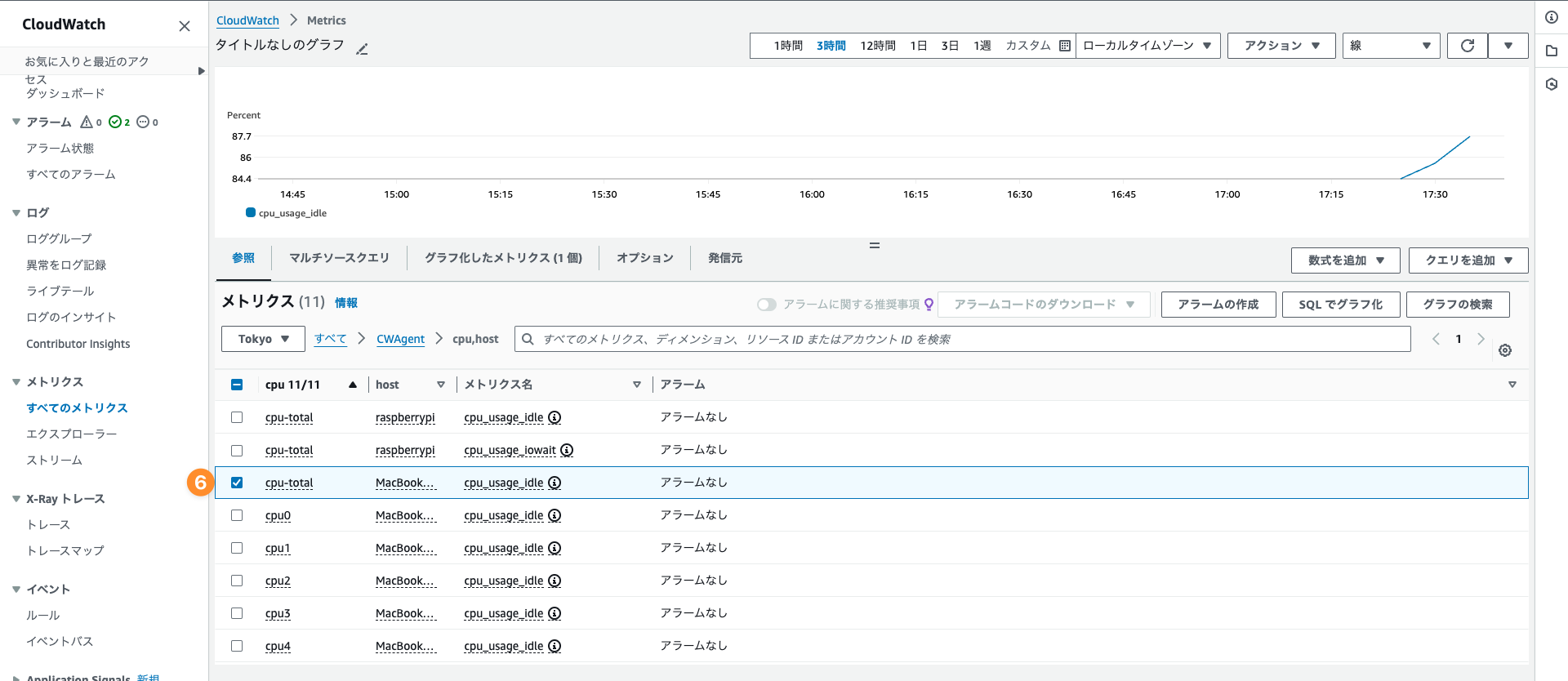Uncheck the MacBook cpu-total row checkbox
This screenshot has height=681, width=1568.
coord(237,483)
